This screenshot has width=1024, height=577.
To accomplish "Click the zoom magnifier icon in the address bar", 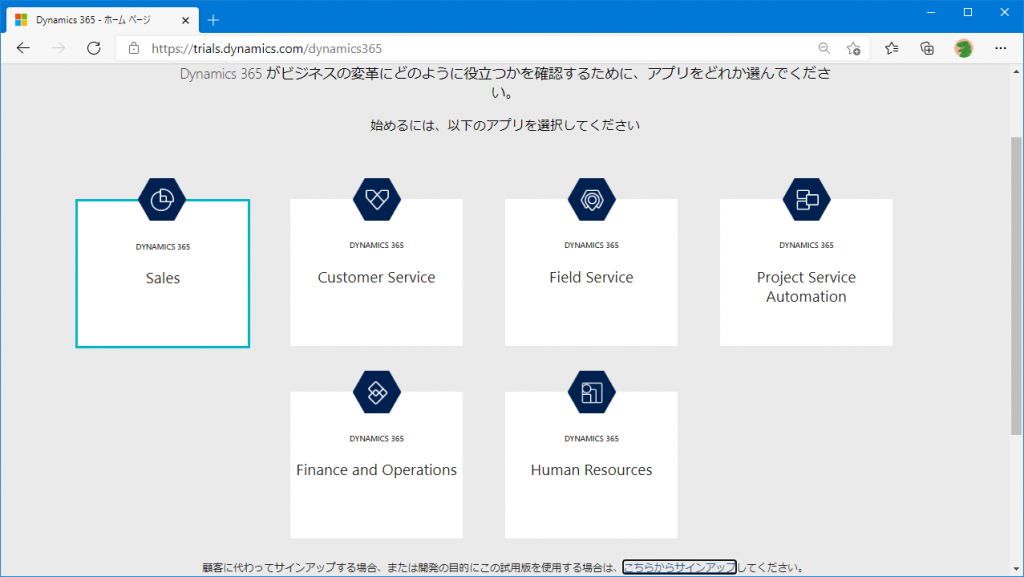I will (x=824, y=48).
